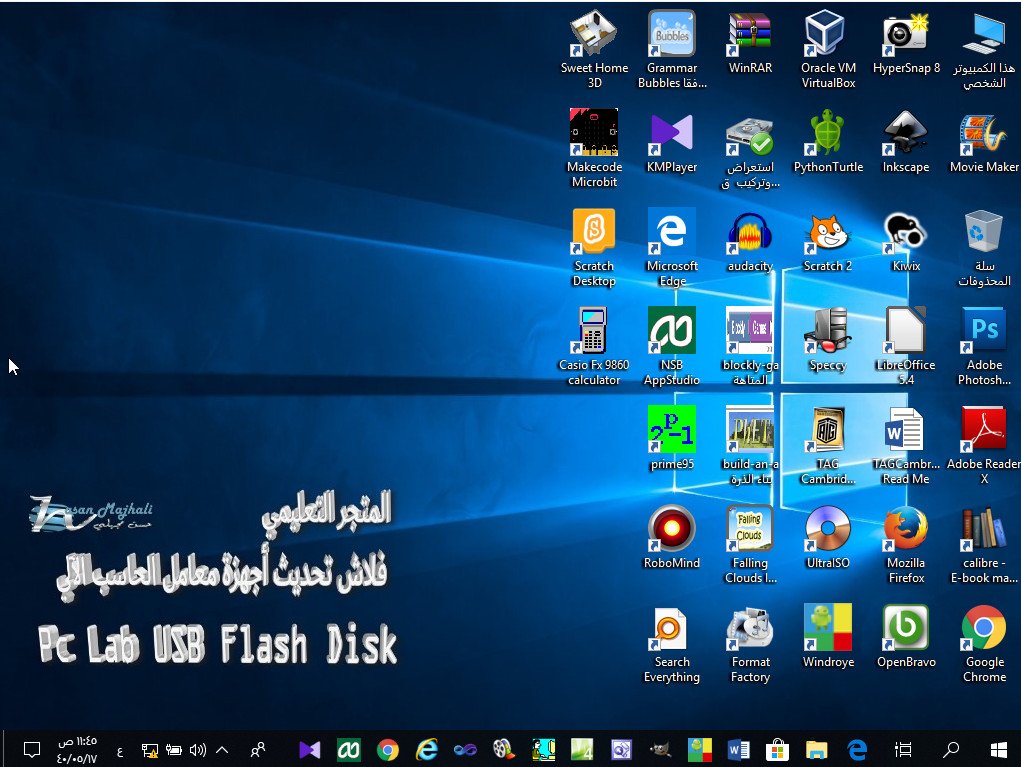Open File Explorer from taskbar
This screenshot has height=767, width=1021.
tap(817, 750)
